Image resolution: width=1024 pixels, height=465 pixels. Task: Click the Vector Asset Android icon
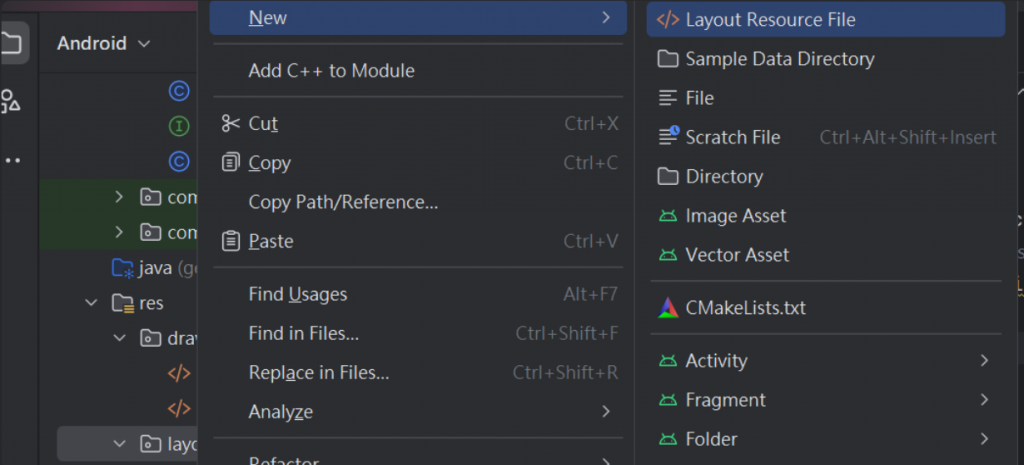[x=667, y=255]
